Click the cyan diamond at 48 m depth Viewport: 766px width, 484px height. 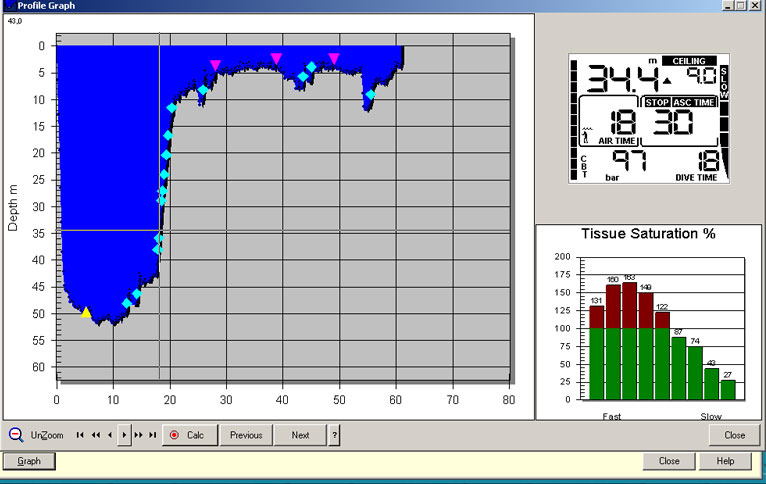point(127,303)
